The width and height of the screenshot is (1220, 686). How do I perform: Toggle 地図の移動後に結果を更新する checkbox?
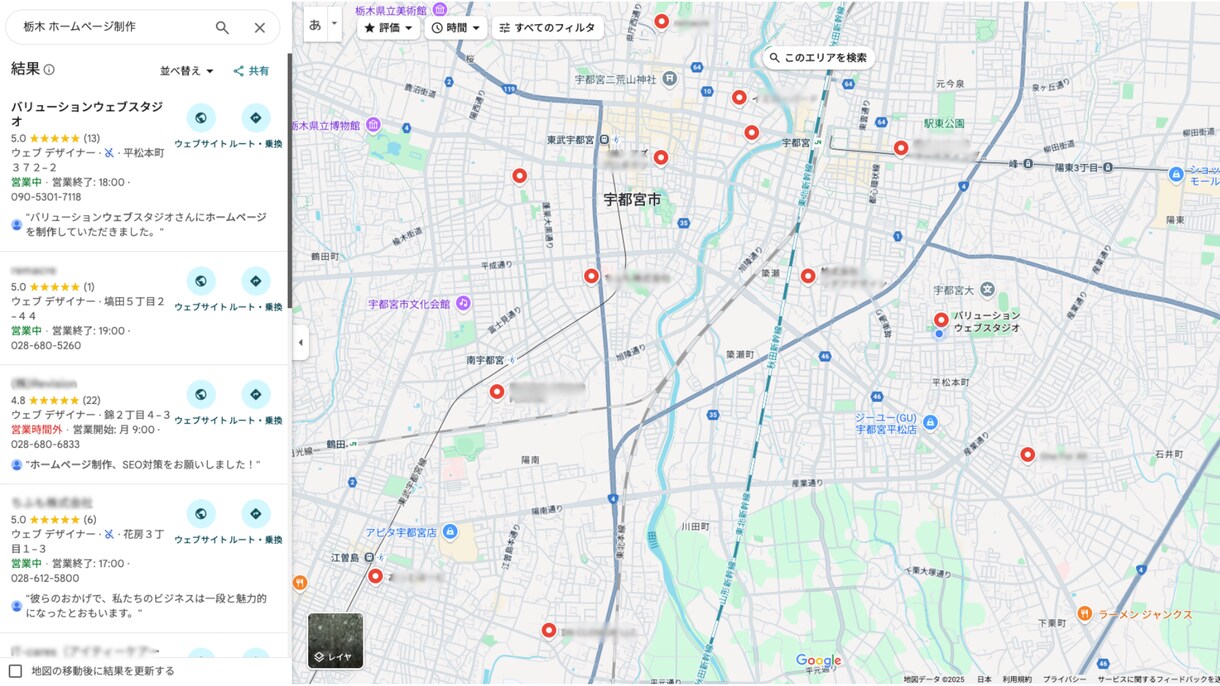(x=15, y=671)
